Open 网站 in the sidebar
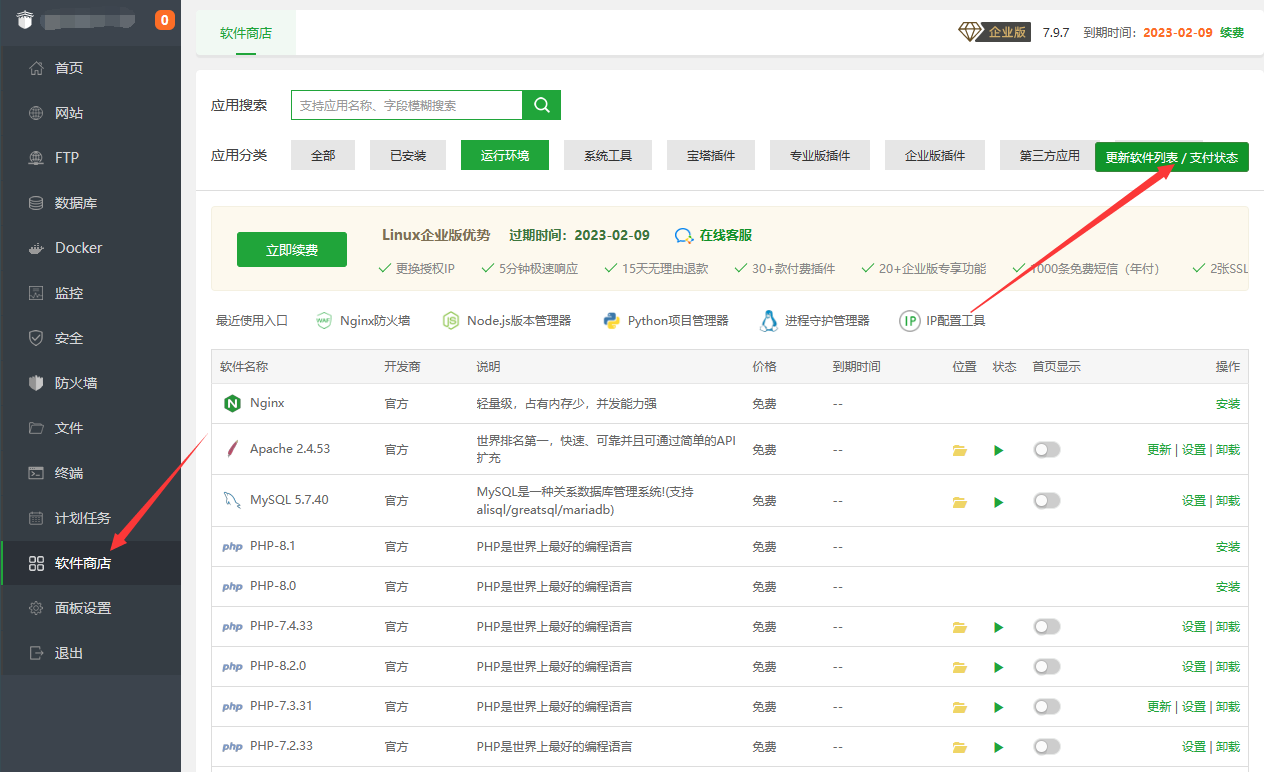 90,113
